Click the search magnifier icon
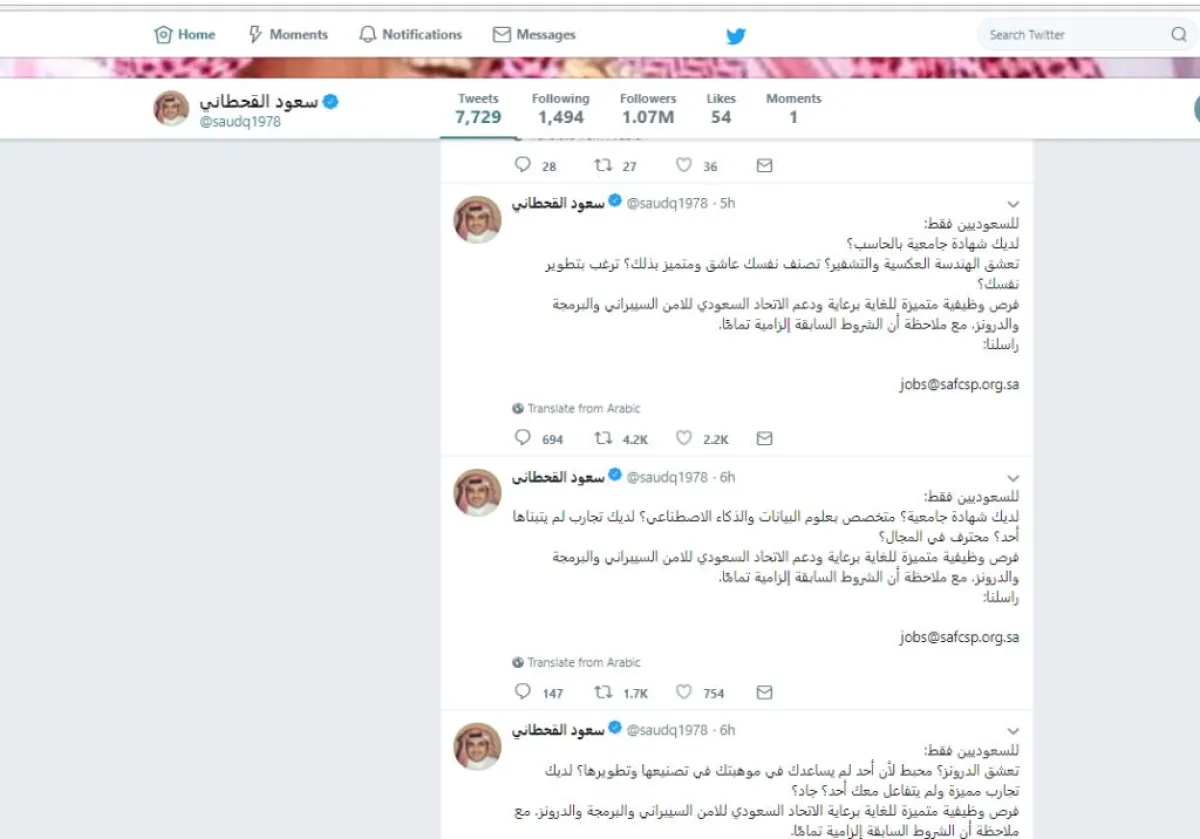 point(1178,34)
